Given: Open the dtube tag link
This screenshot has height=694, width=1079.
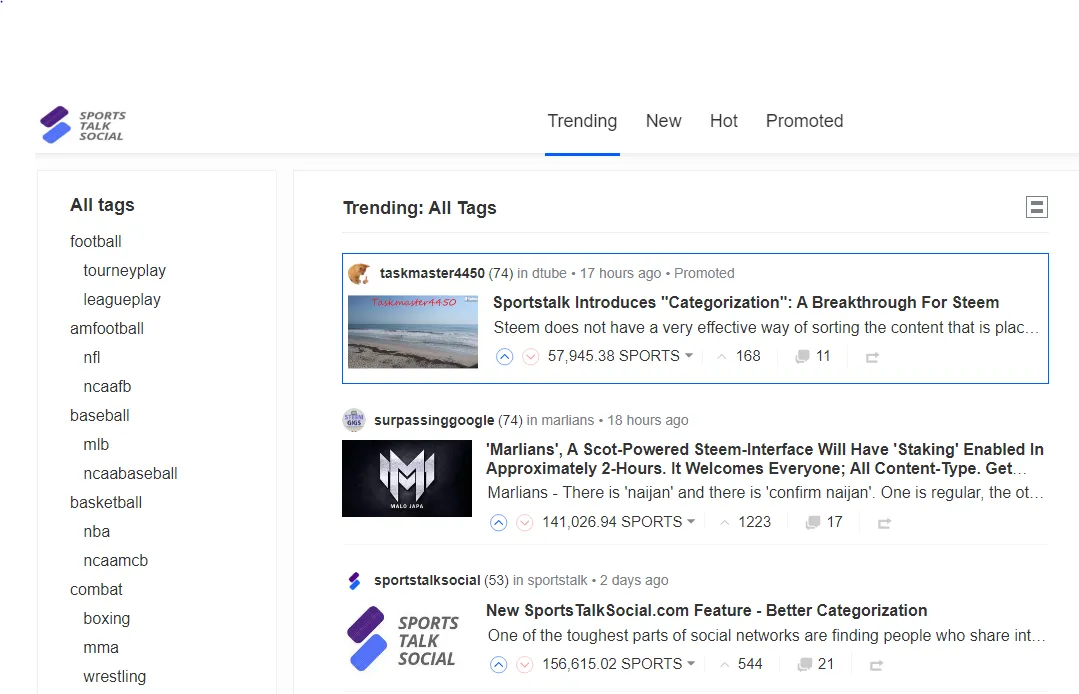Looking at the screenshot, I should coord(549,273).
